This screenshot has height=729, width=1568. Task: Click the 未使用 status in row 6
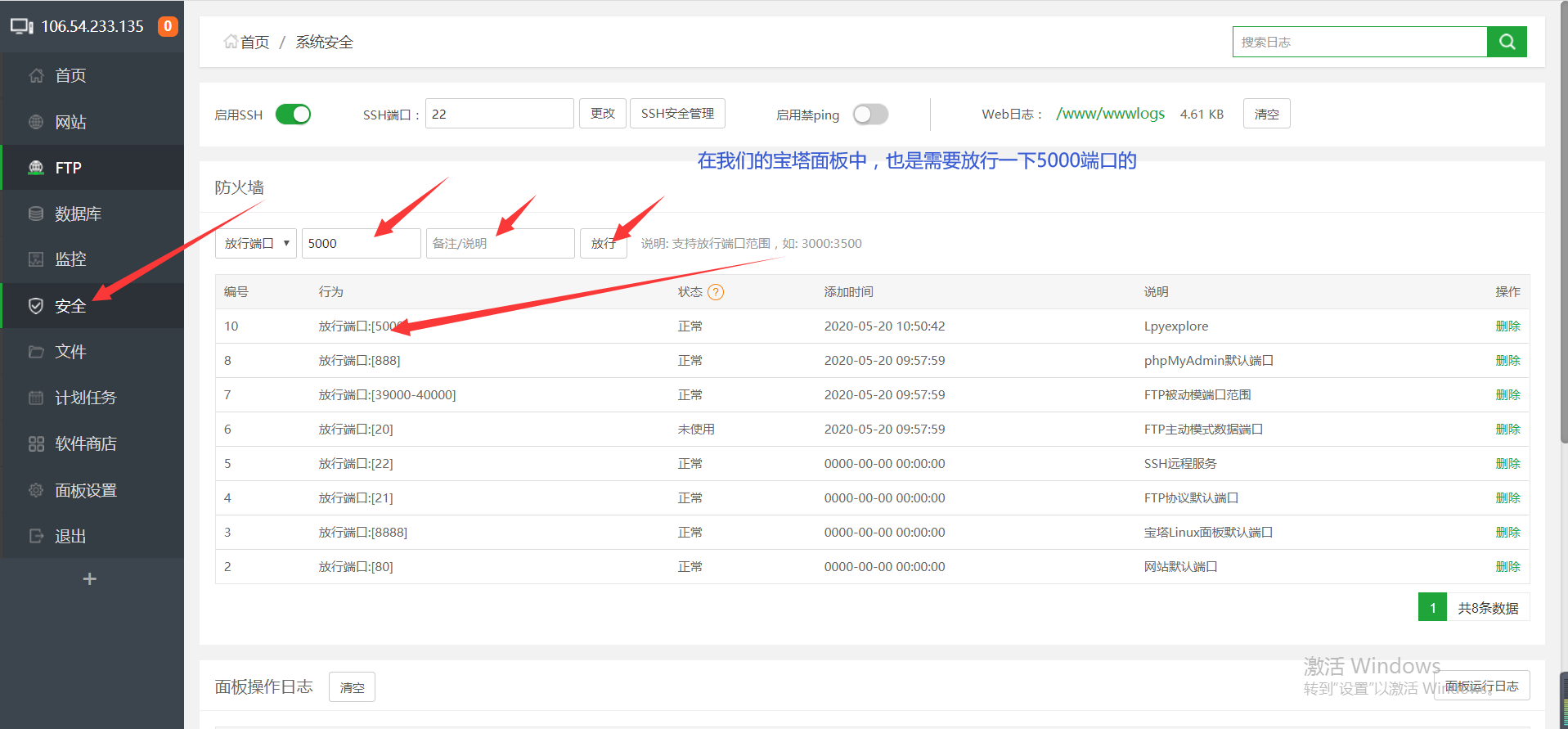(x=696, y=430)
